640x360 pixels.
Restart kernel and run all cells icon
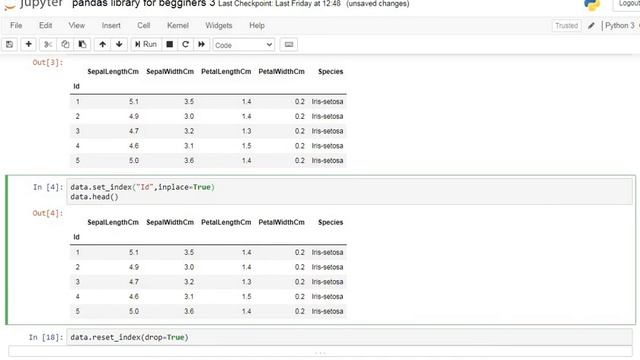click(202, 44)
